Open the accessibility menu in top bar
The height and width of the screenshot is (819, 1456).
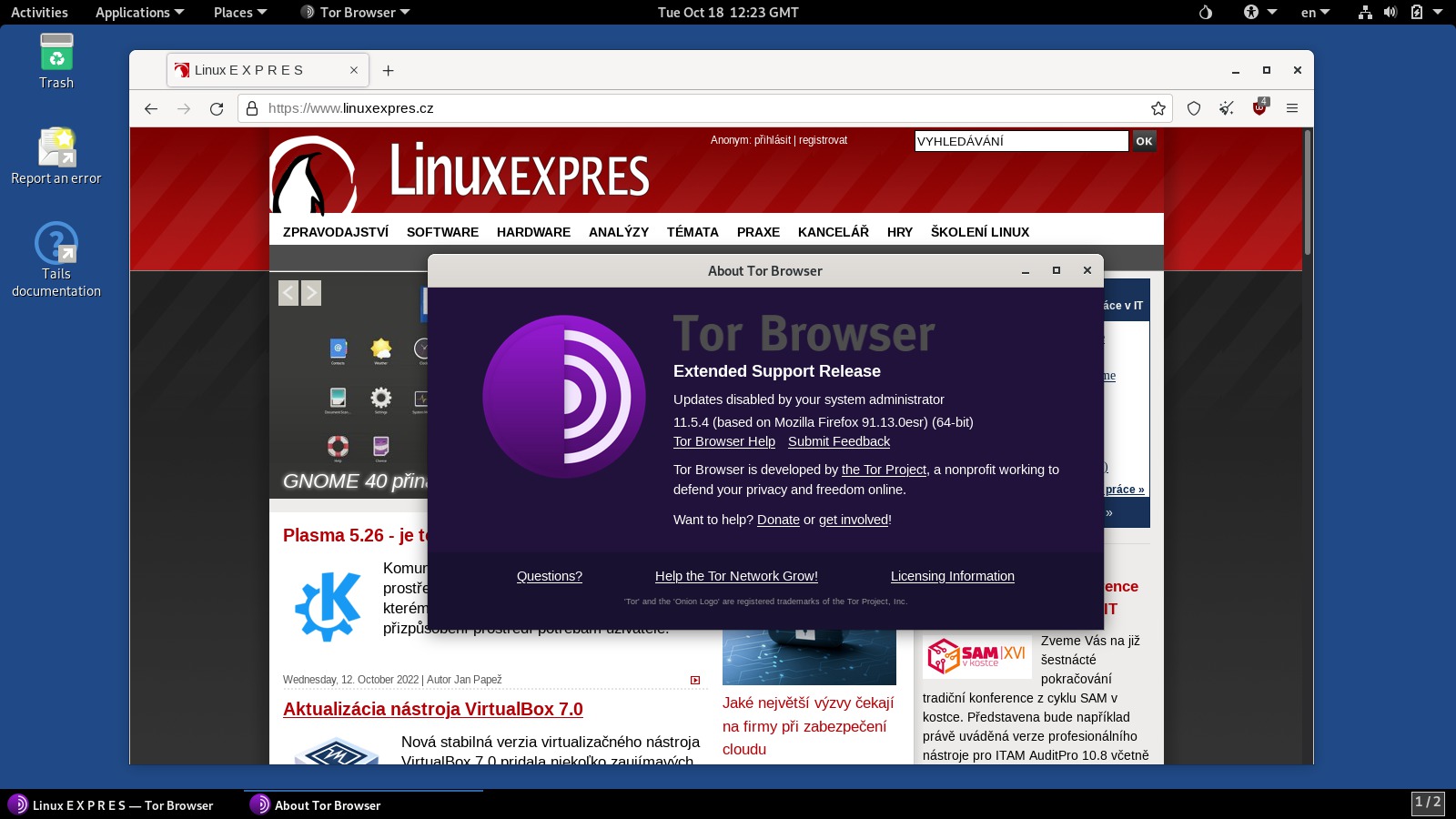pos(1260,12)
